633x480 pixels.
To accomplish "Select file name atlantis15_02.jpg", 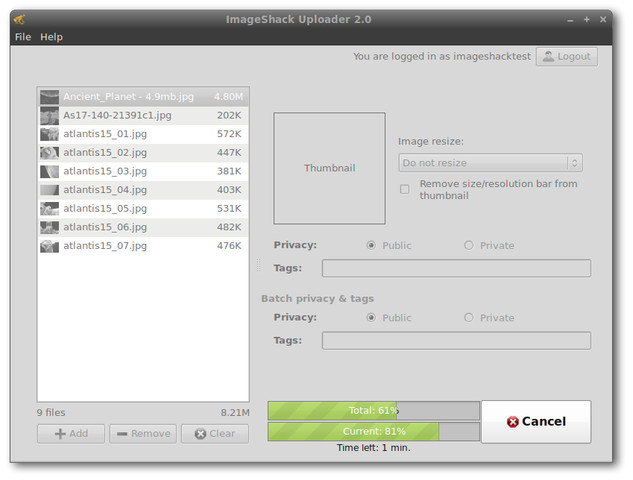I will [105, 153].
